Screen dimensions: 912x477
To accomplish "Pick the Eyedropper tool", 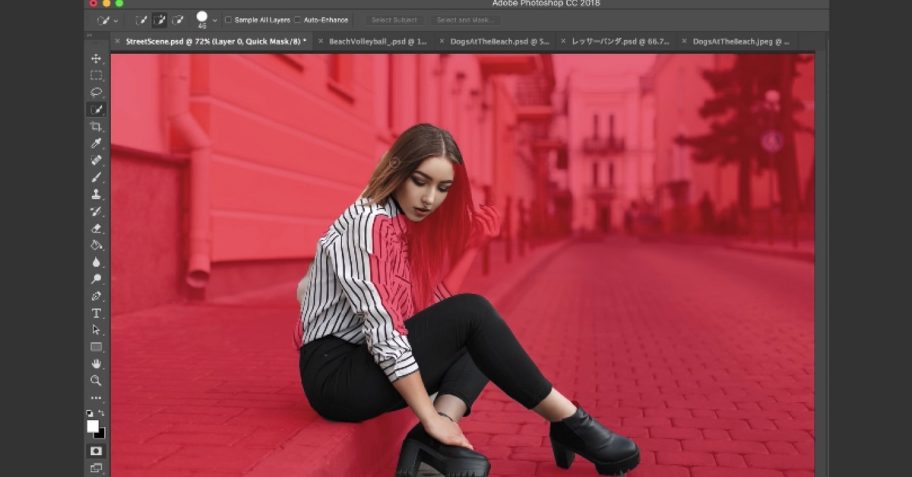I will (96, 143).
